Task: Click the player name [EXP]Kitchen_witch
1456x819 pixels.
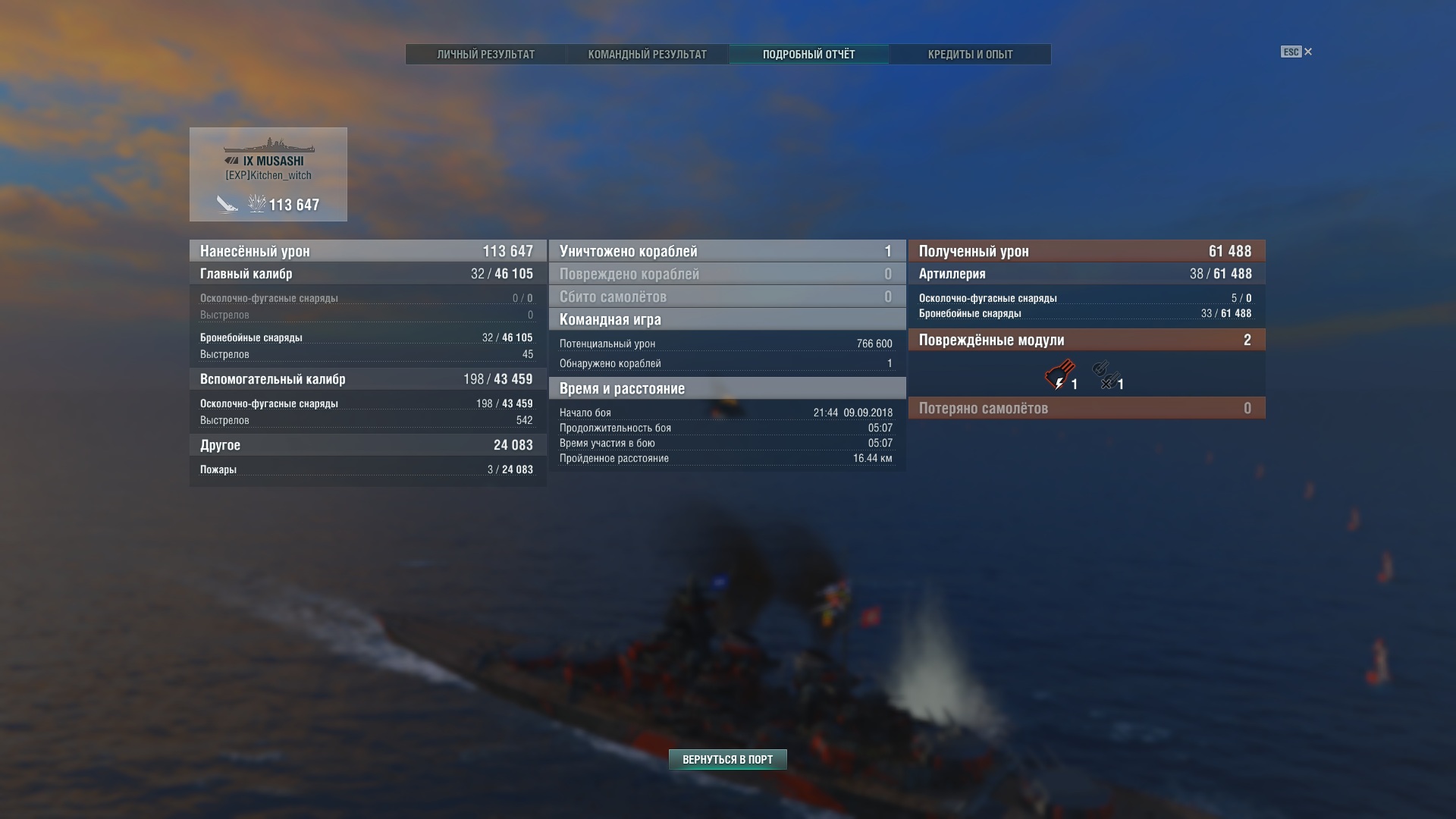Action: (x=268, y=175)
